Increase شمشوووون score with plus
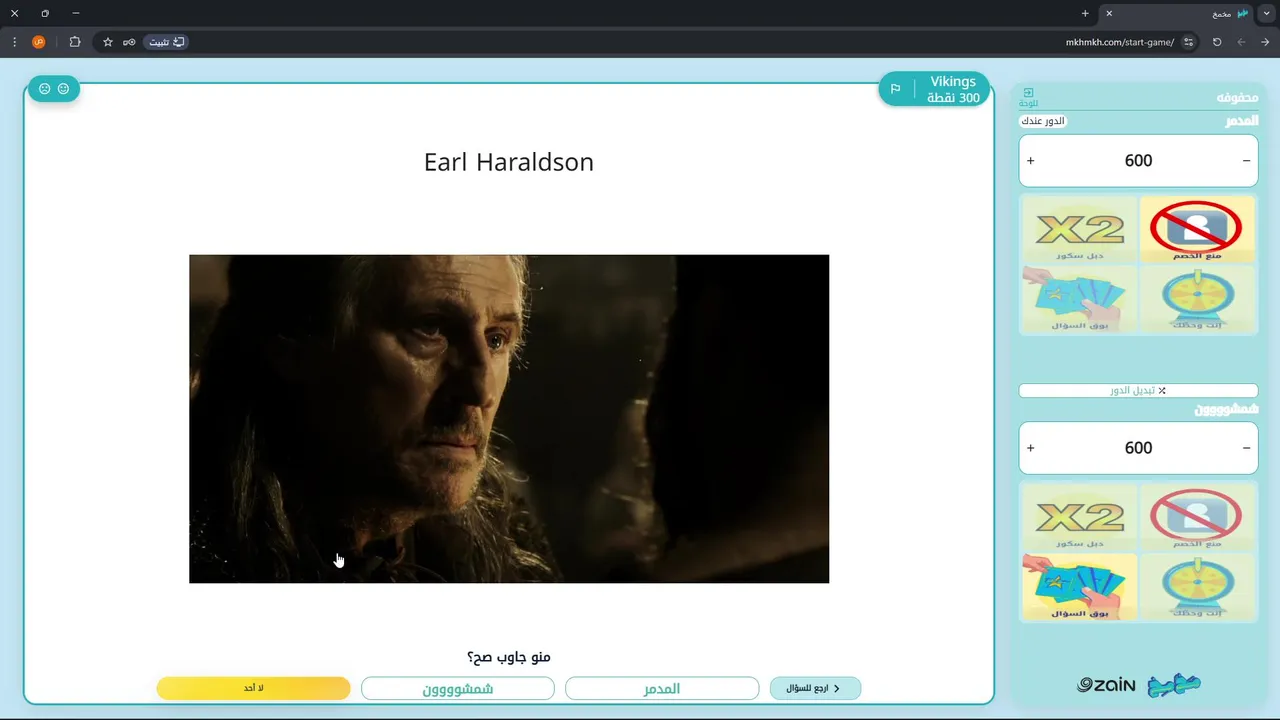 (x=1031, y=448)
